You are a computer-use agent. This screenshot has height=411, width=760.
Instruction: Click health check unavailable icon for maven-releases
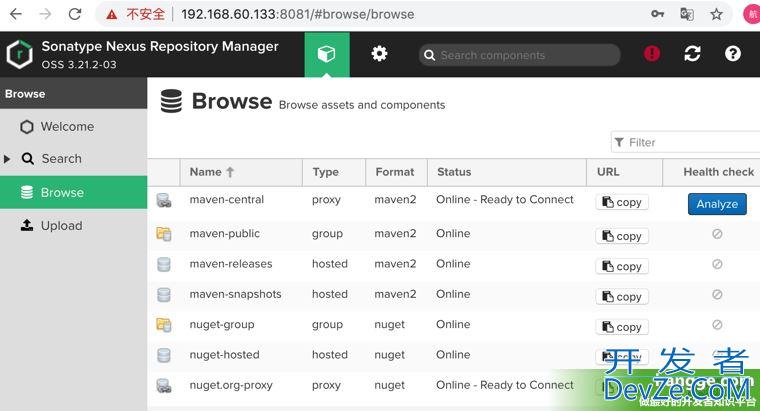point(717,264)
